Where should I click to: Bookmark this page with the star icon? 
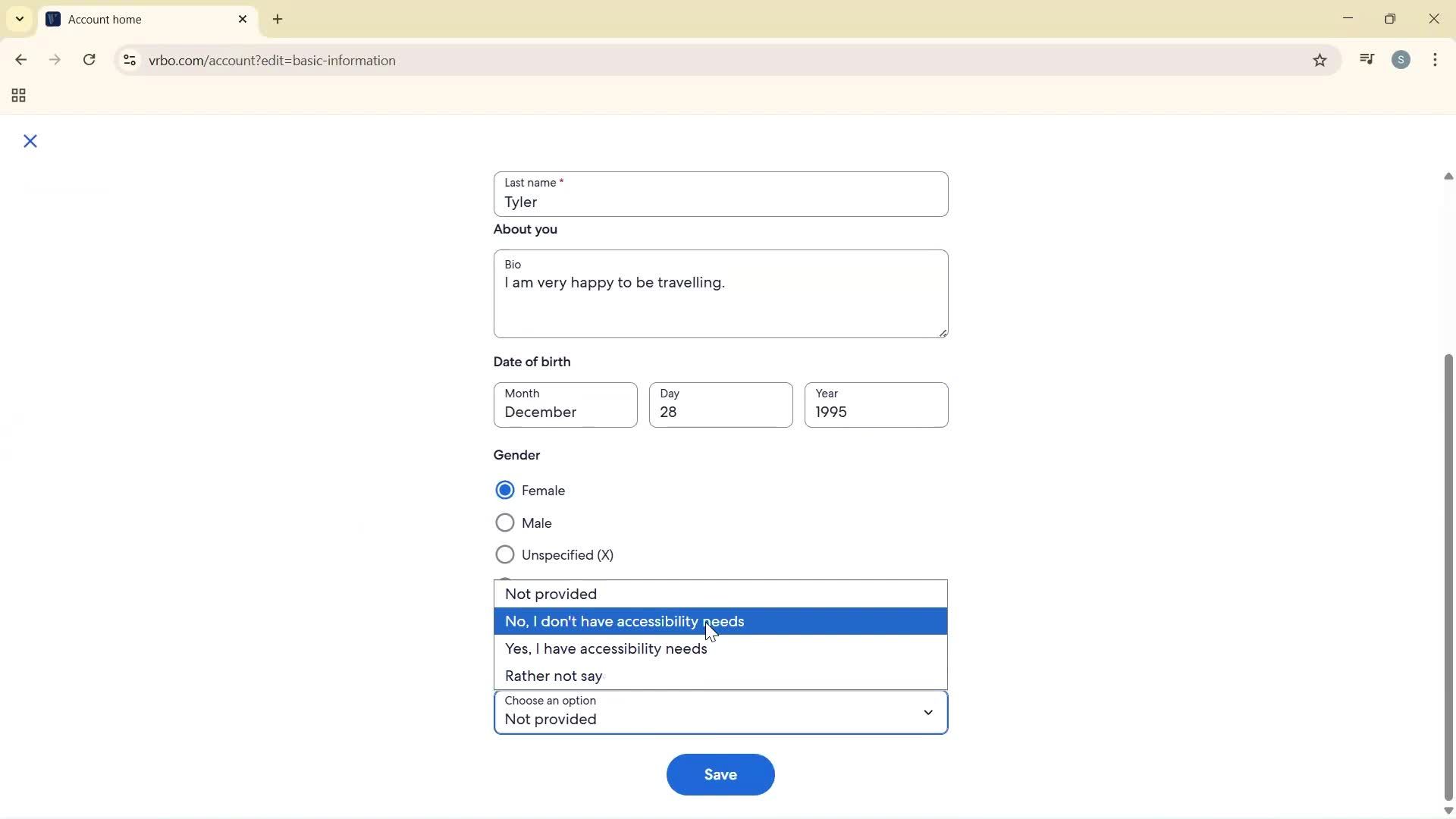coord(1319,60)
